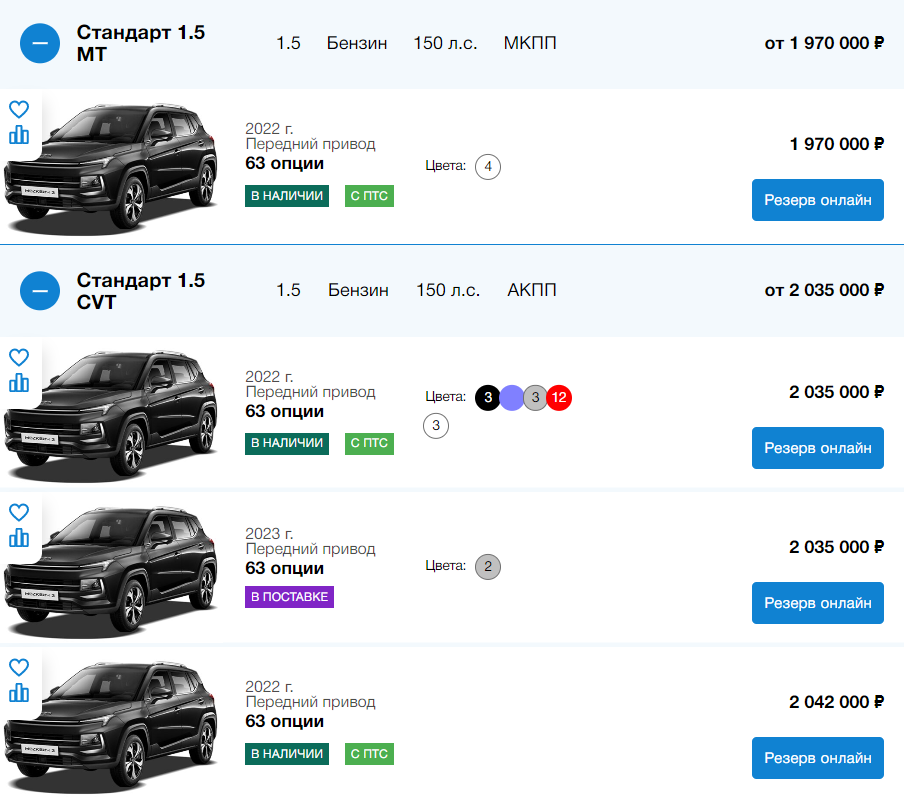This screenshot has height=798, width=904.
Task: Compare the 1 970 000 ₽ car via chart icon
Action: [x=18, y=135]
